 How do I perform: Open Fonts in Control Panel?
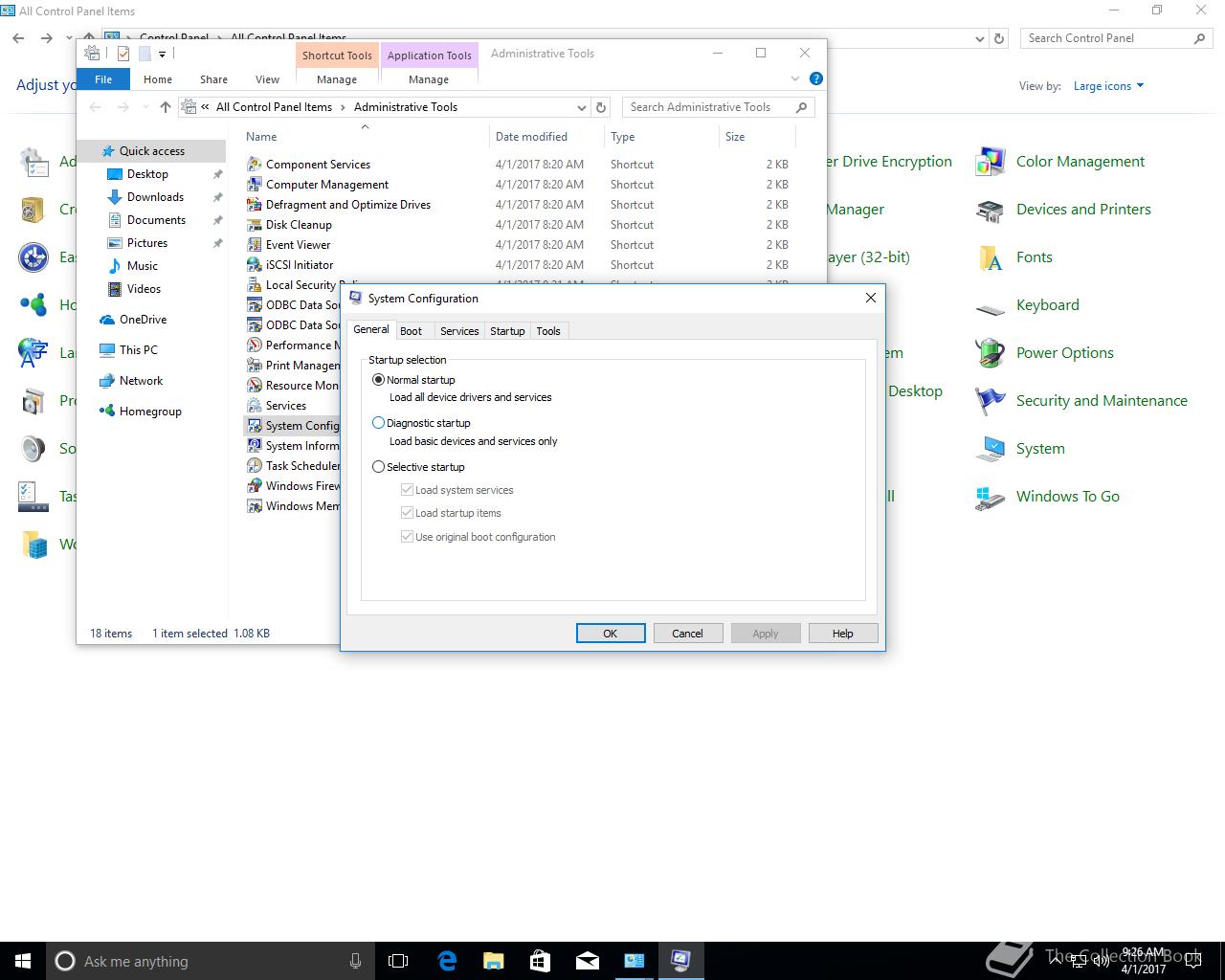tap(1034, 257)
